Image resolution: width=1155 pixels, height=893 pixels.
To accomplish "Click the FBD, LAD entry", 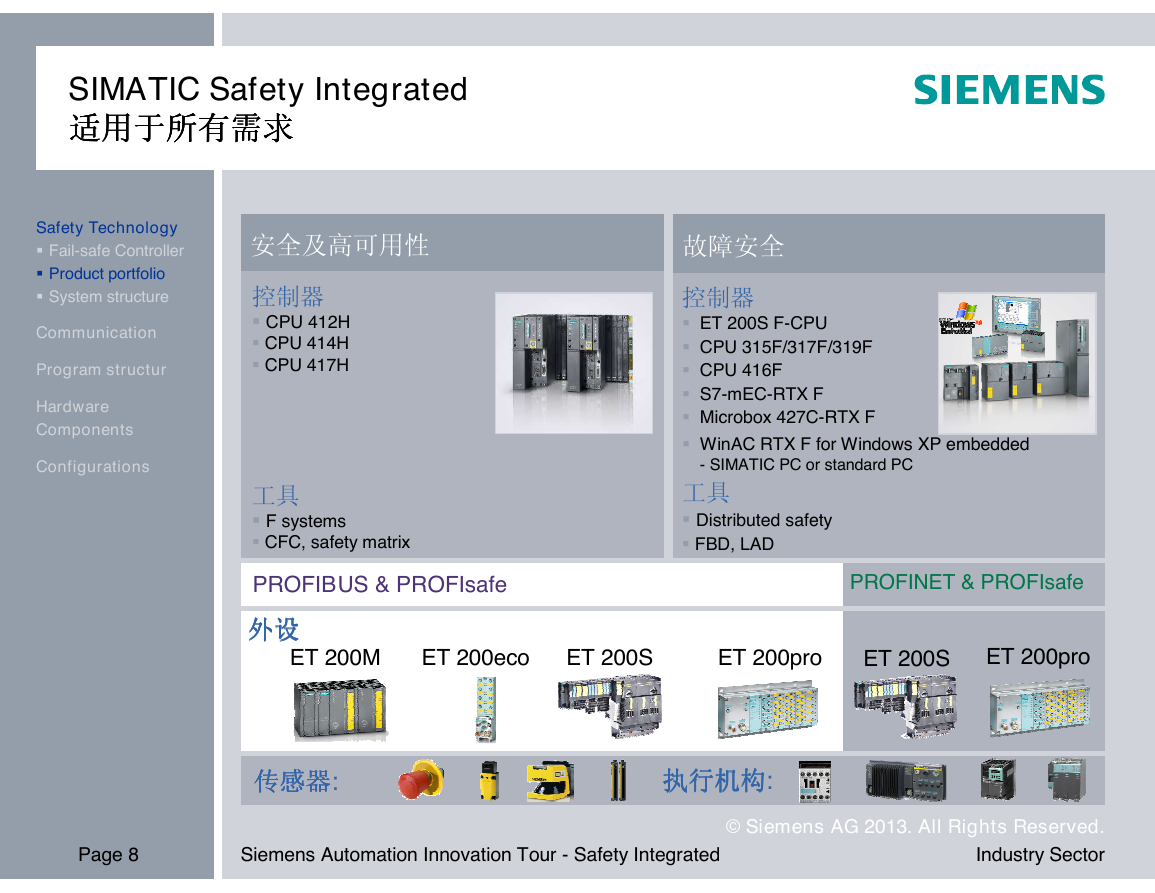I will (734, 544).
